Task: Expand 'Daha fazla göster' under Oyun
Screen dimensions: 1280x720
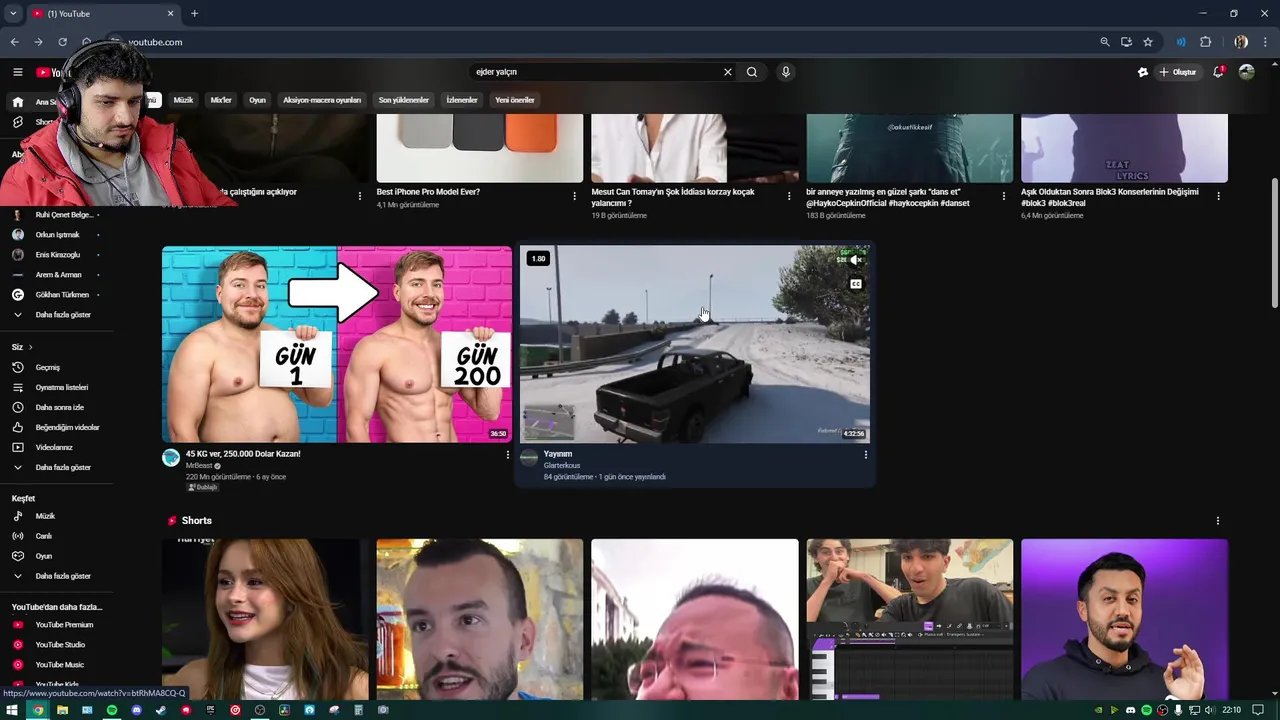Action: (x=63, y=576)
